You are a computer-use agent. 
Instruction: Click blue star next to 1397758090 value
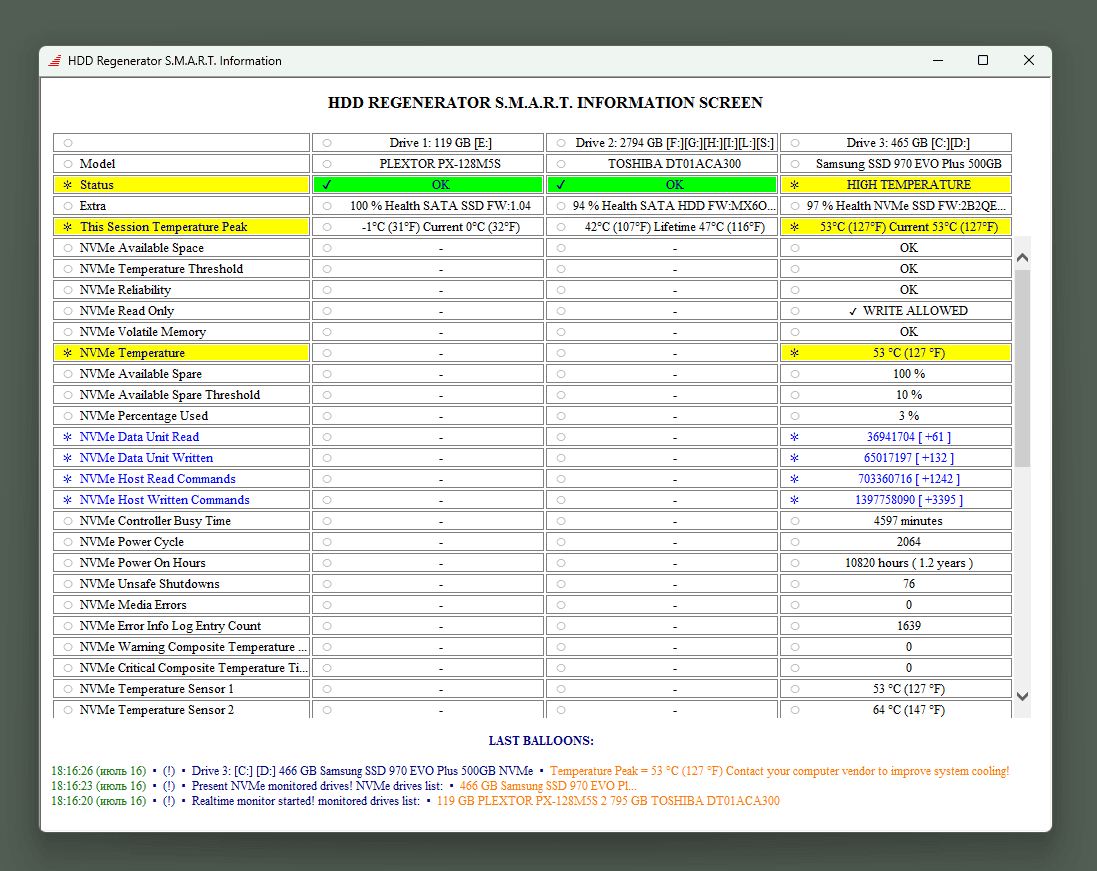pyautogui.click(x=795, y=500)
